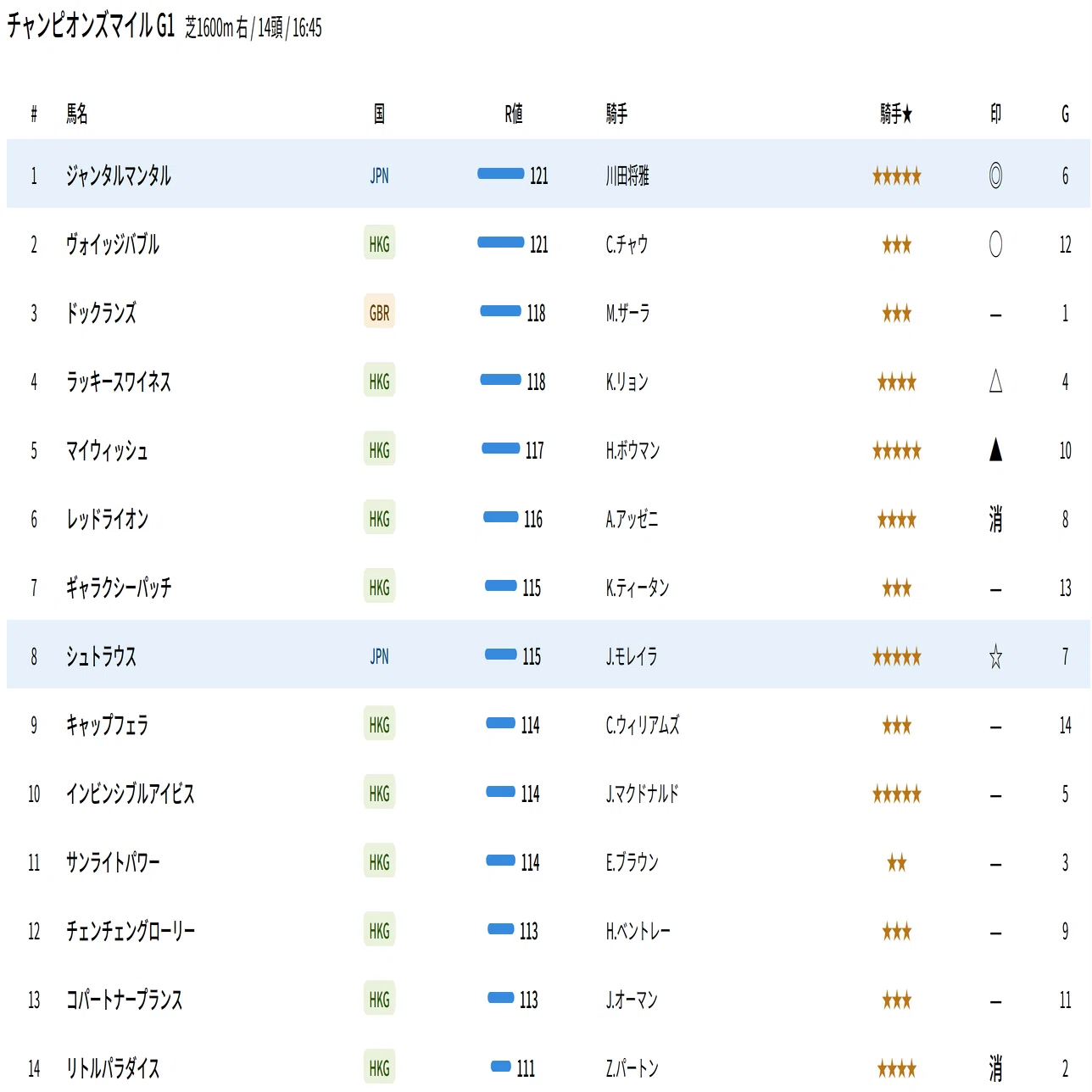Click the five-star rating of J.モレイラ

point(896,657)
